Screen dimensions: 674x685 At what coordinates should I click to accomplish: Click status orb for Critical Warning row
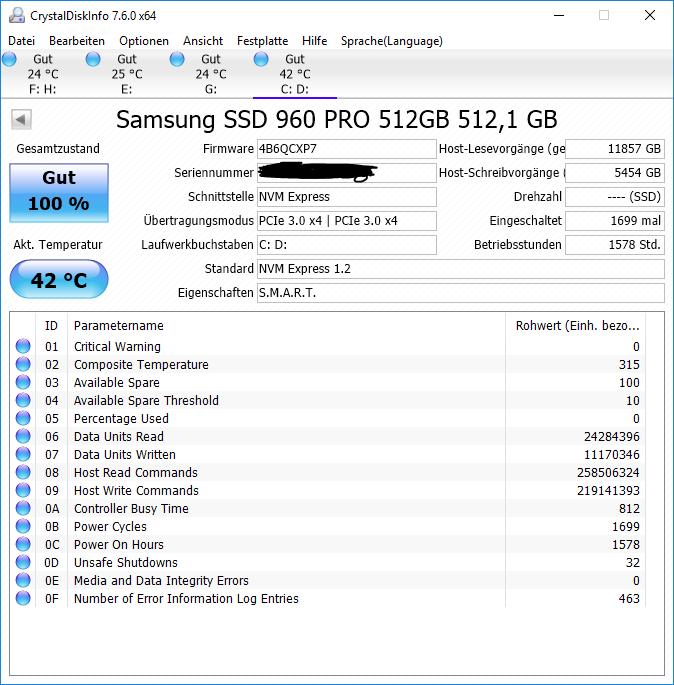tap(23, 346)
